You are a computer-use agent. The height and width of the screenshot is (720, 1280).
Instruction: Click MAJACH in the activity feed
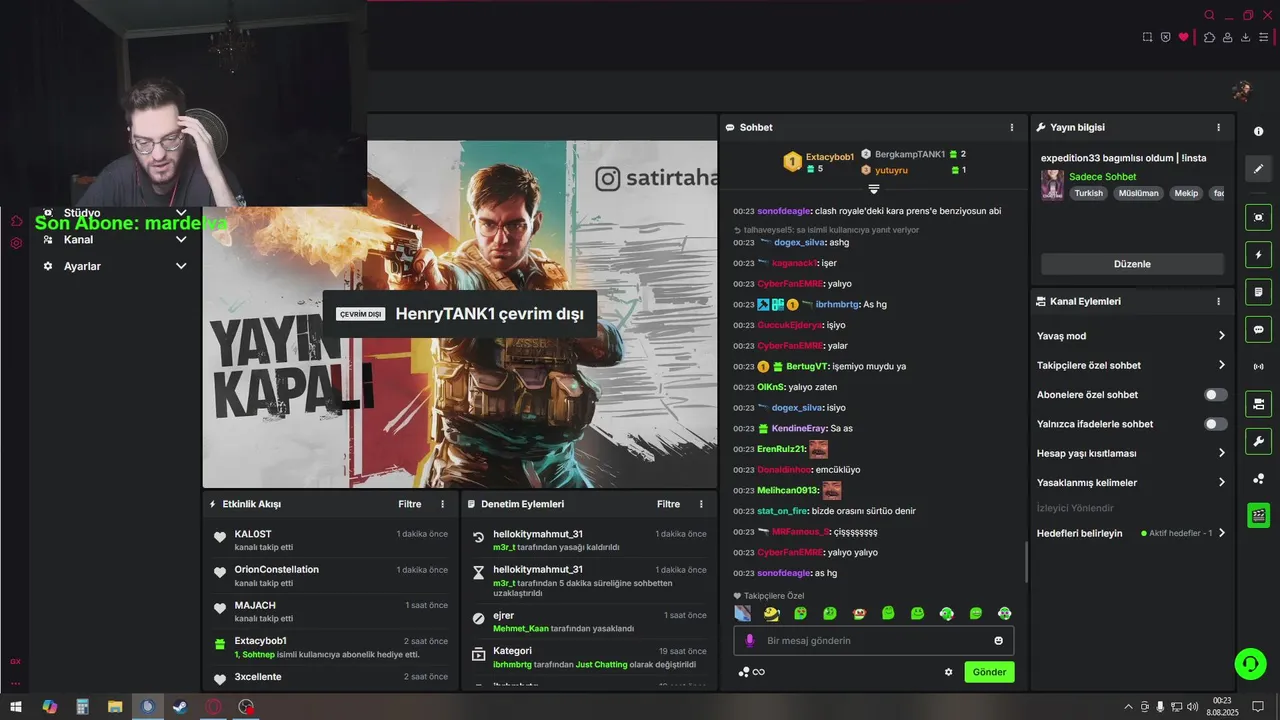(255, 605)
